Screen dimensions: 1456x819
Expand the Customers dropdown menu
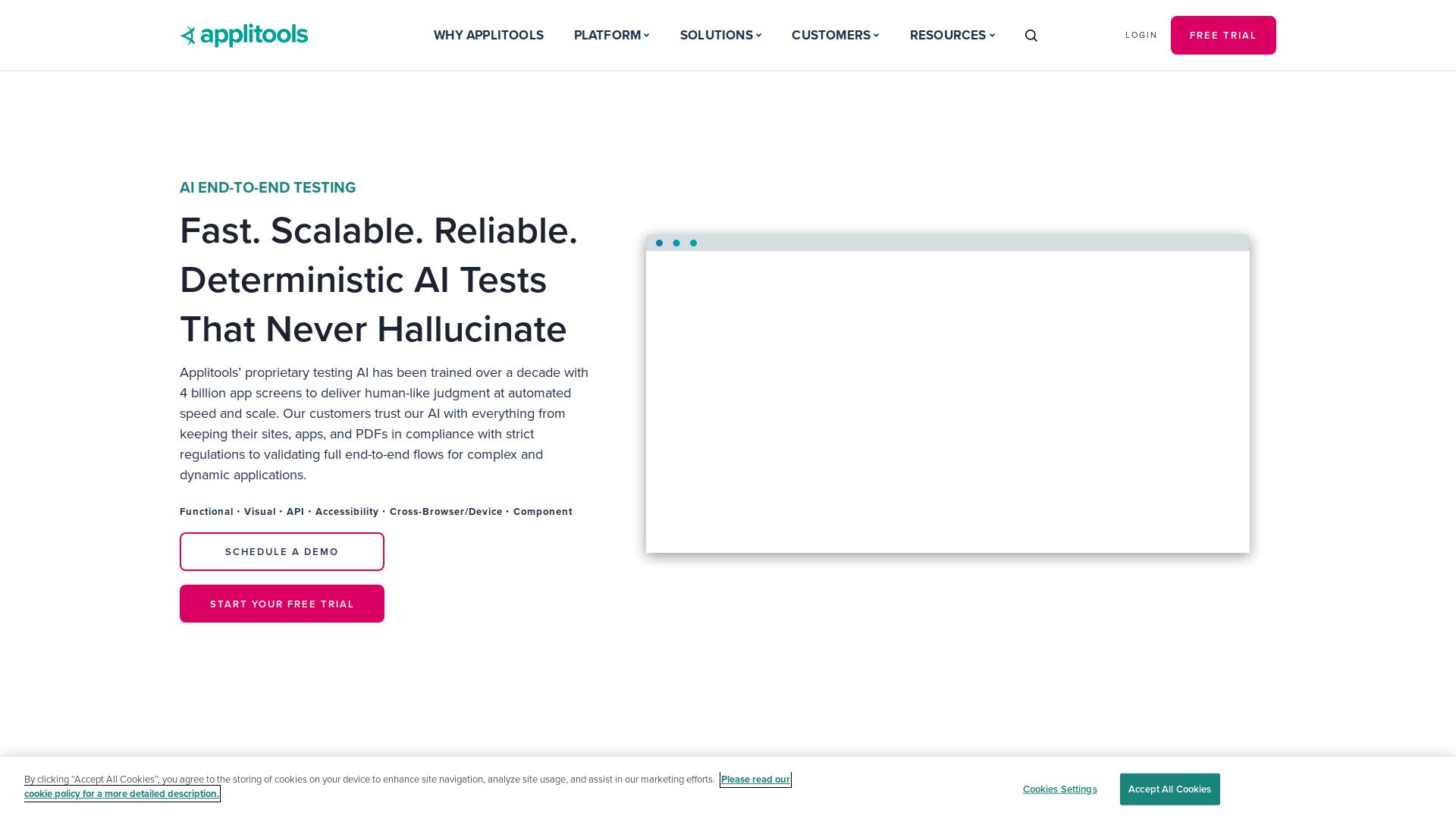click(835, 35)
